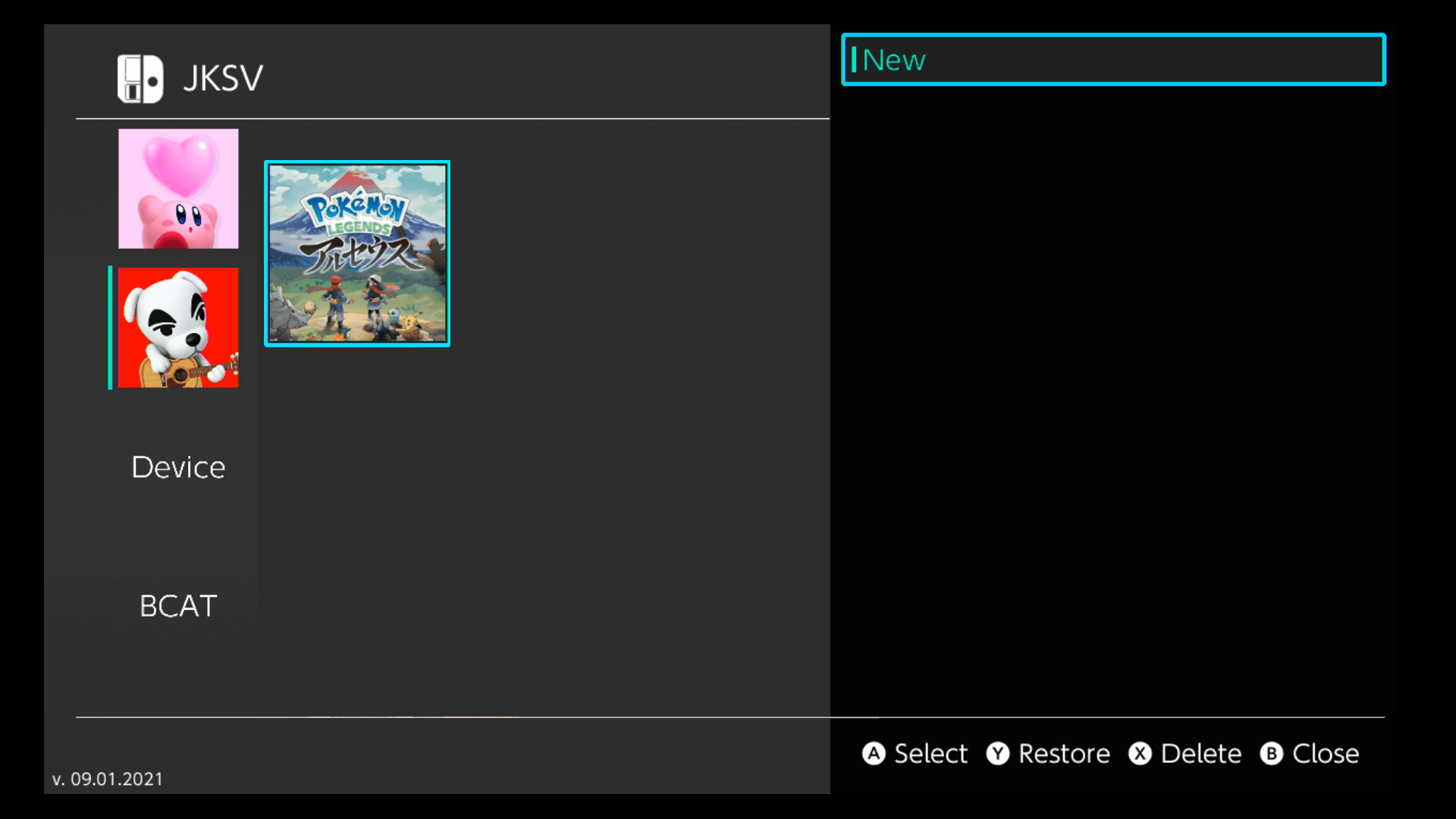Click the Select label in footer
This screenshot has width=1456, height=819.
(x=930, y=754)
